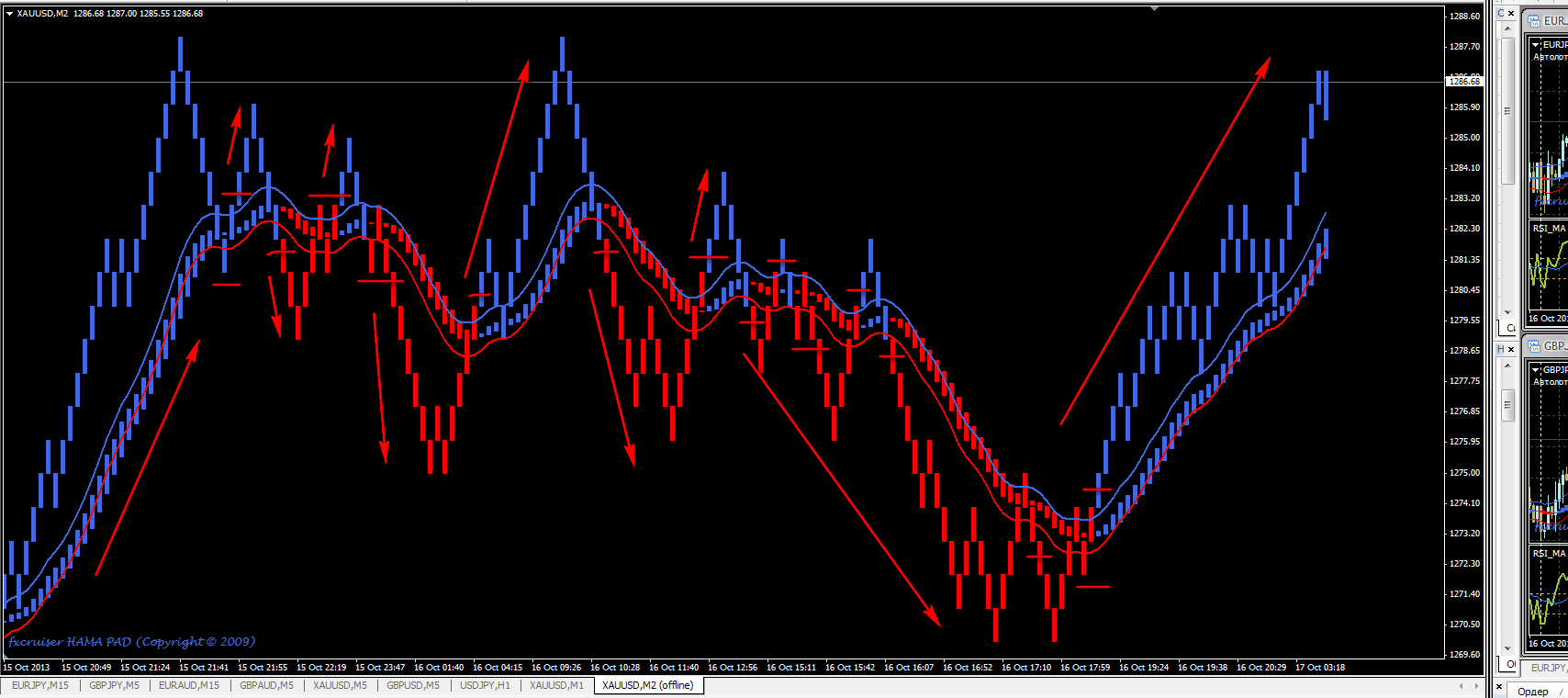Open the GBPAUD,M5 chart tab

coord(267,685)
